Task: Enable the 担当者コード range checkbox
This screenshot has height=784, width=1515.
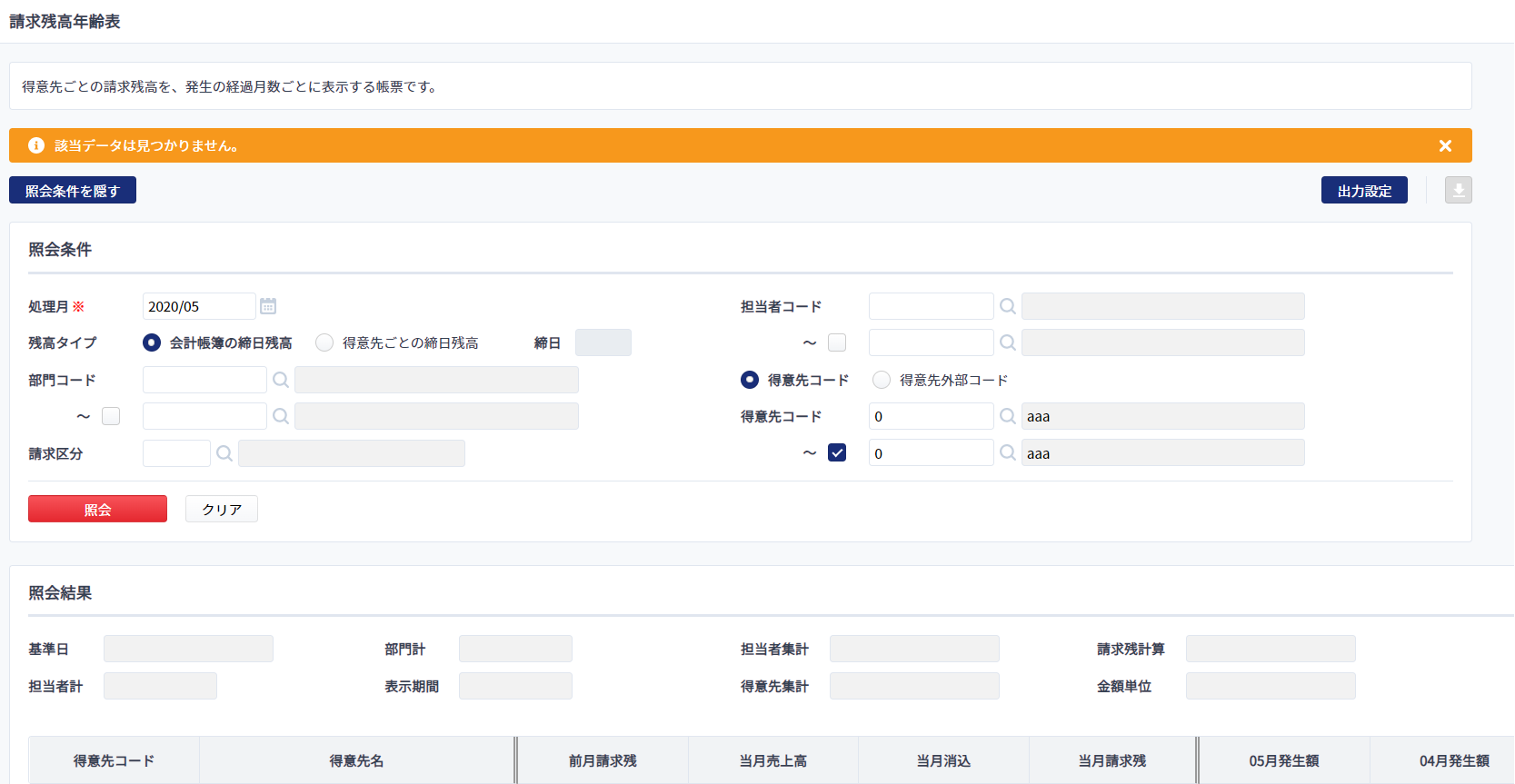Action: pos(837,342)
